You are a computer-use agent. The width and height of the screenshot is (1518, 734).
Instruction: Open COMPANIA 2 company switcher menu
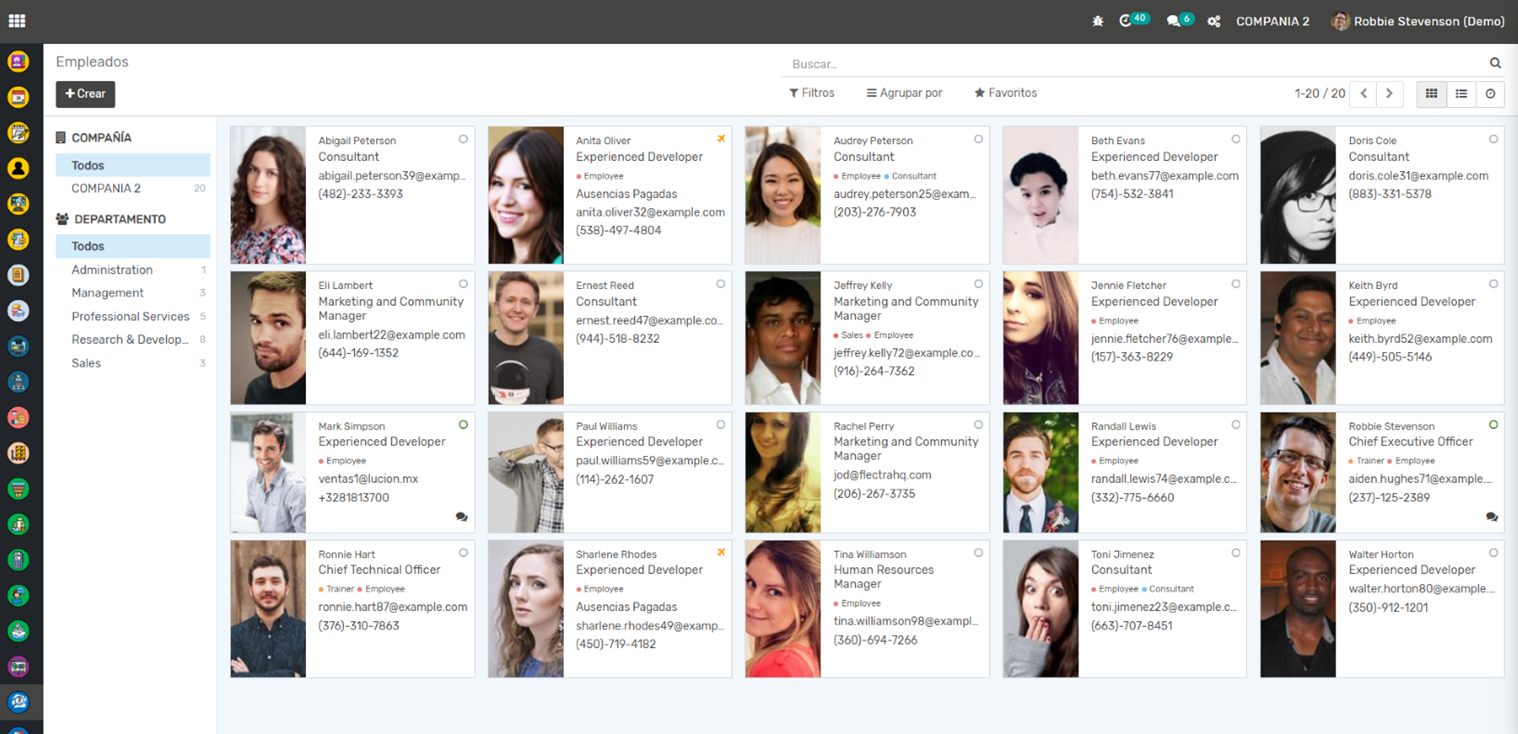coord(1272,21)
